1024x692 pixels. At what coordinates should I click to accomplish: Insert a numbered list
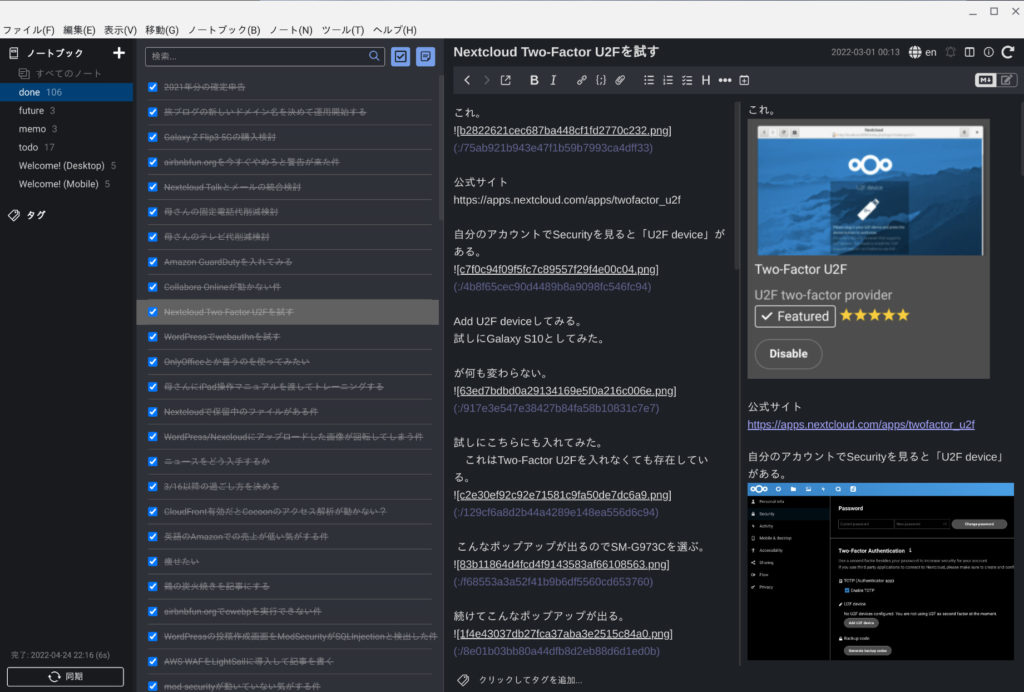pos(667,80)
